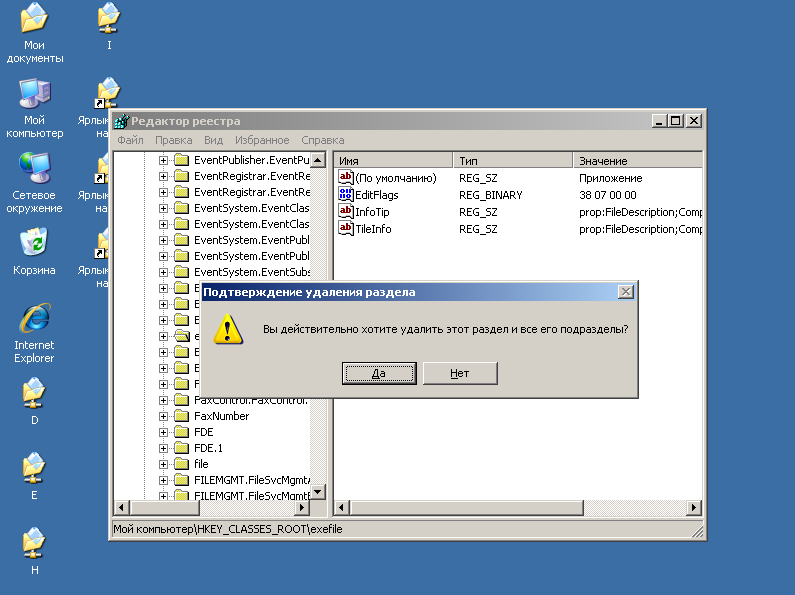Open the Избранное menu

263,140
